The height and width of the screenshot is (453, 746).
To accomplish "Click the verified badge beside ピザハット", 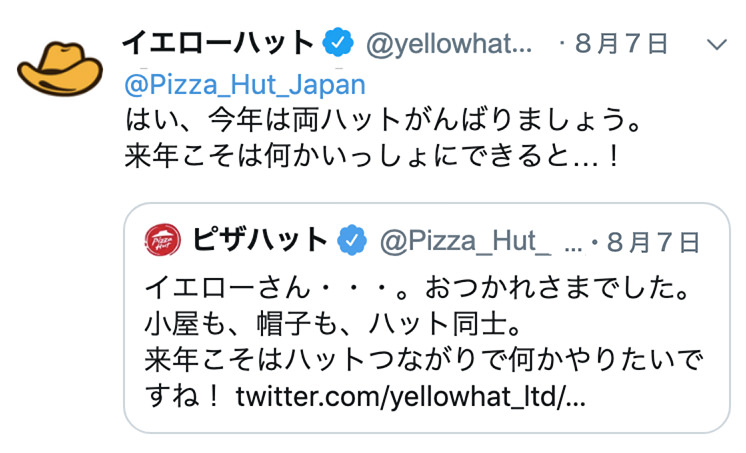I will pos(352,240).
